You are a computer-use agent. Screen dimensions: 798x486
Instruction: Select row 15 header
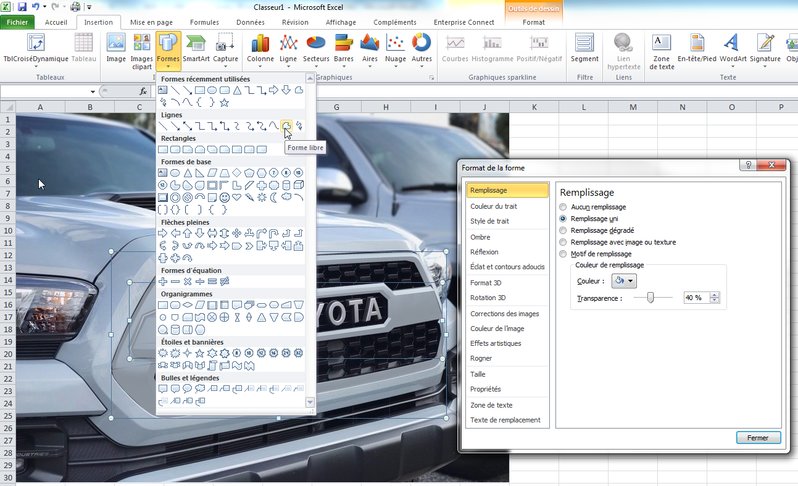pos(8,293)
